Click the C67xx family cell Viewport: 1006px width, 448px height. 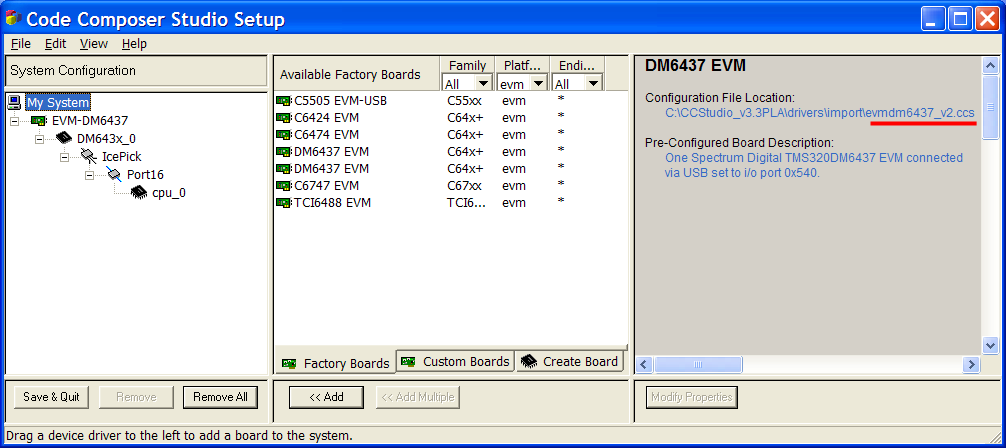[465, 185]
